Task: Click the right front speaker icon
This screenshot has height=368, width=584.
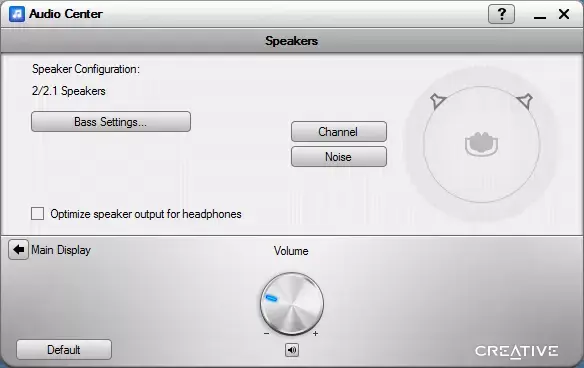Action: click(525, 100)
